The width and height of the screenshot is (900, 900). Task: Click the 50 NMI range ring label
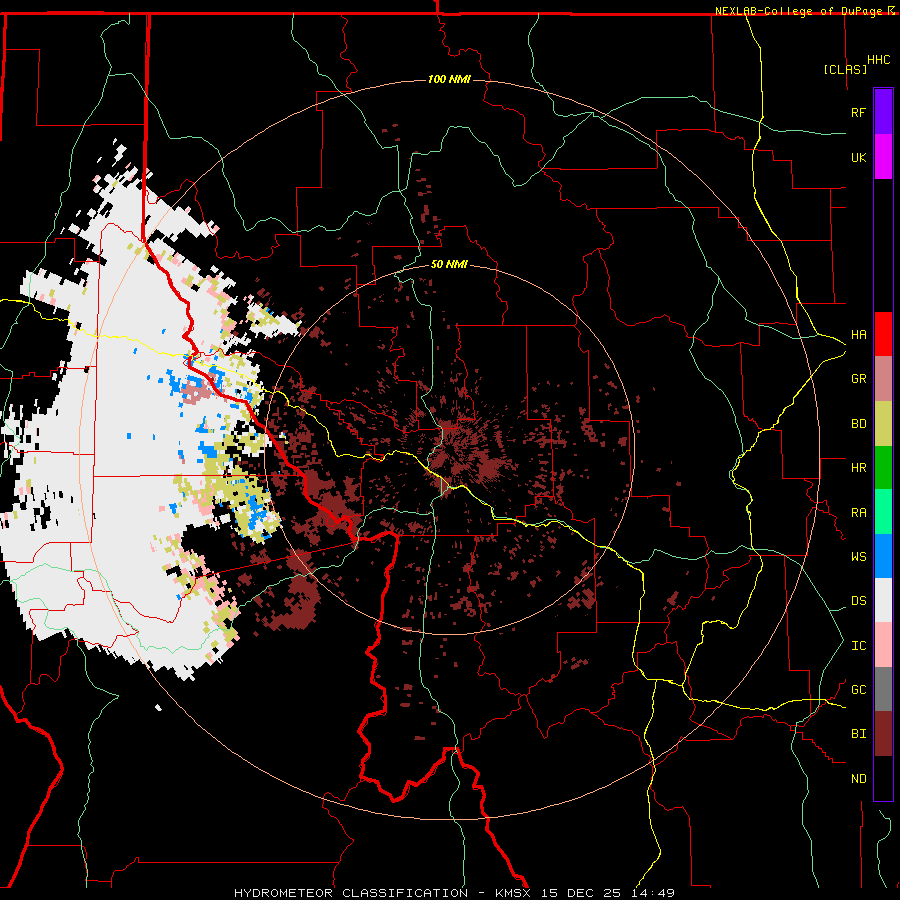(449, 264)
